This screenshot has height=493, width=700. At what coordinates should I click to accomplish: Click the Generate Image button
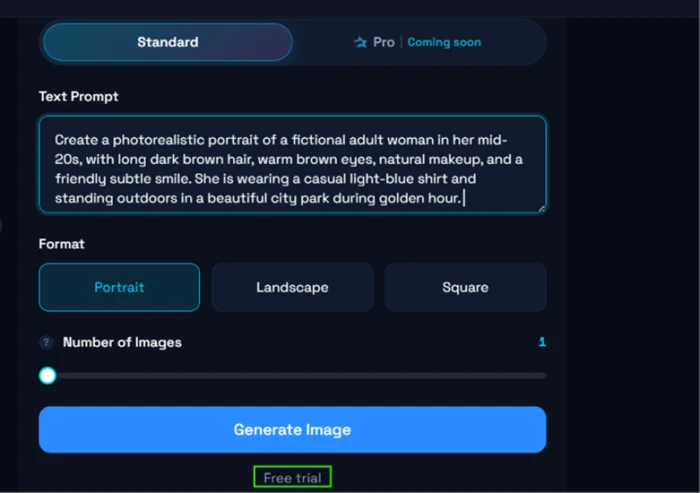(x=292, y=430)
